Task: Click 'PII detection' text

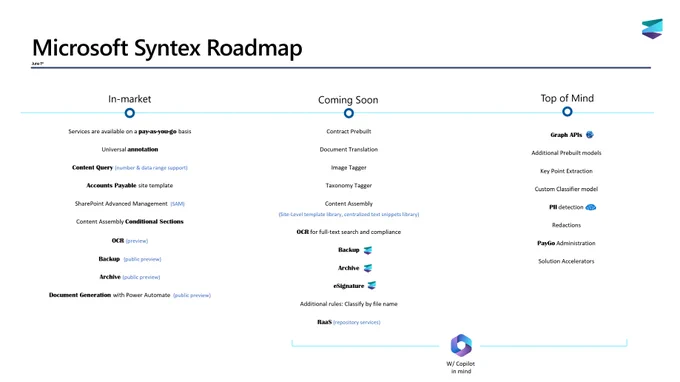Action: coord(566,207)
